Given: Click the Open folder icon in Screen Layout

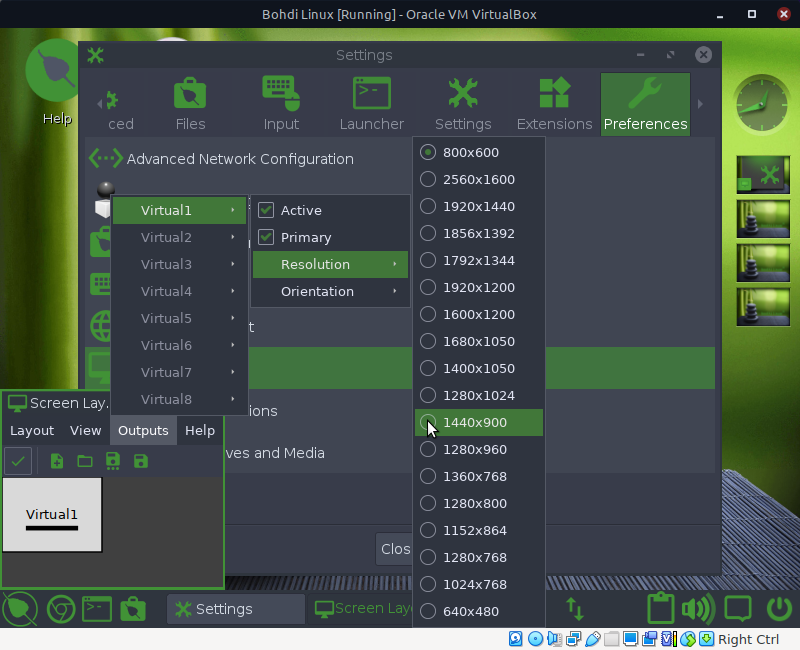Looking at the screenshot, I should [x=85, y=461].
